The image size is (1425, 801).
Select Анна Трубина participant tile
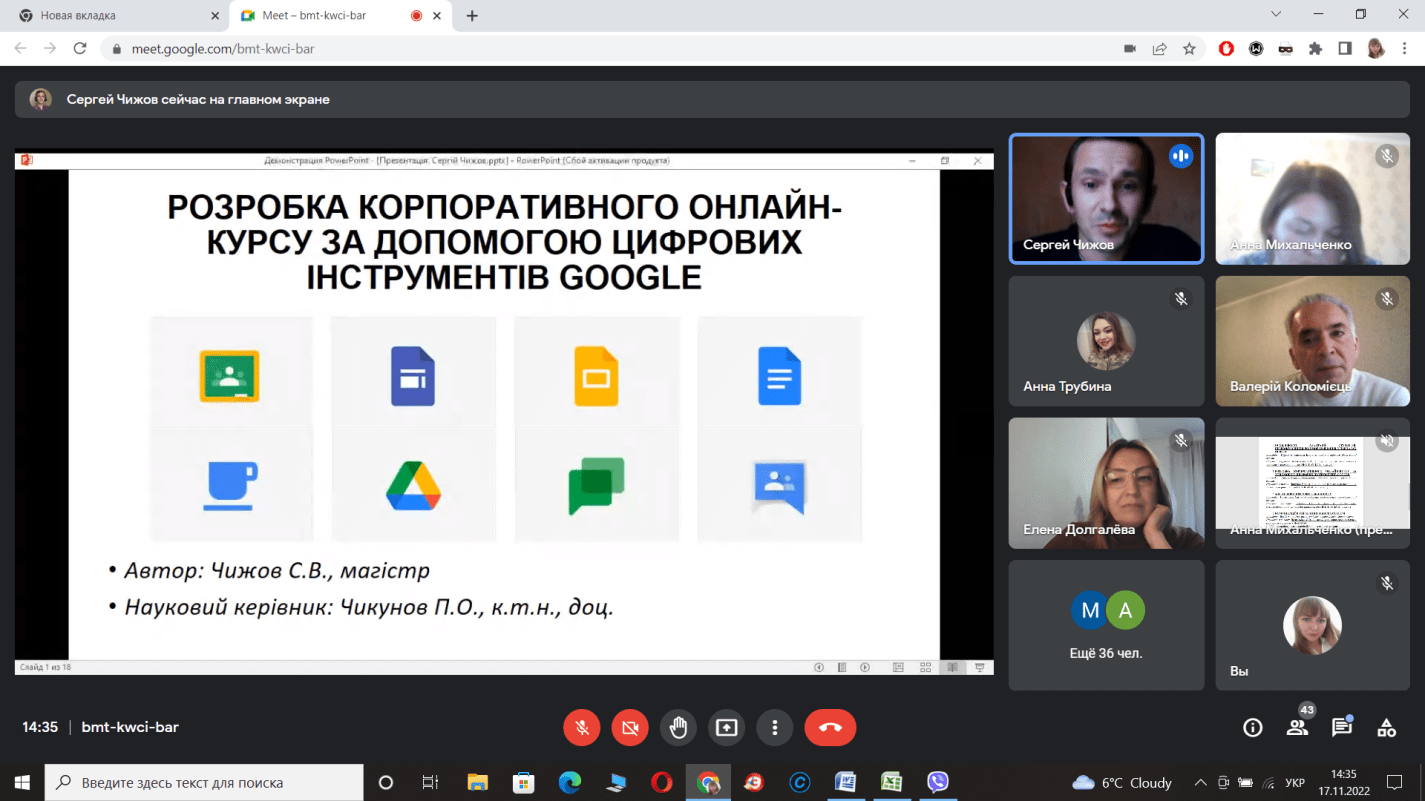coord(1106,341)
